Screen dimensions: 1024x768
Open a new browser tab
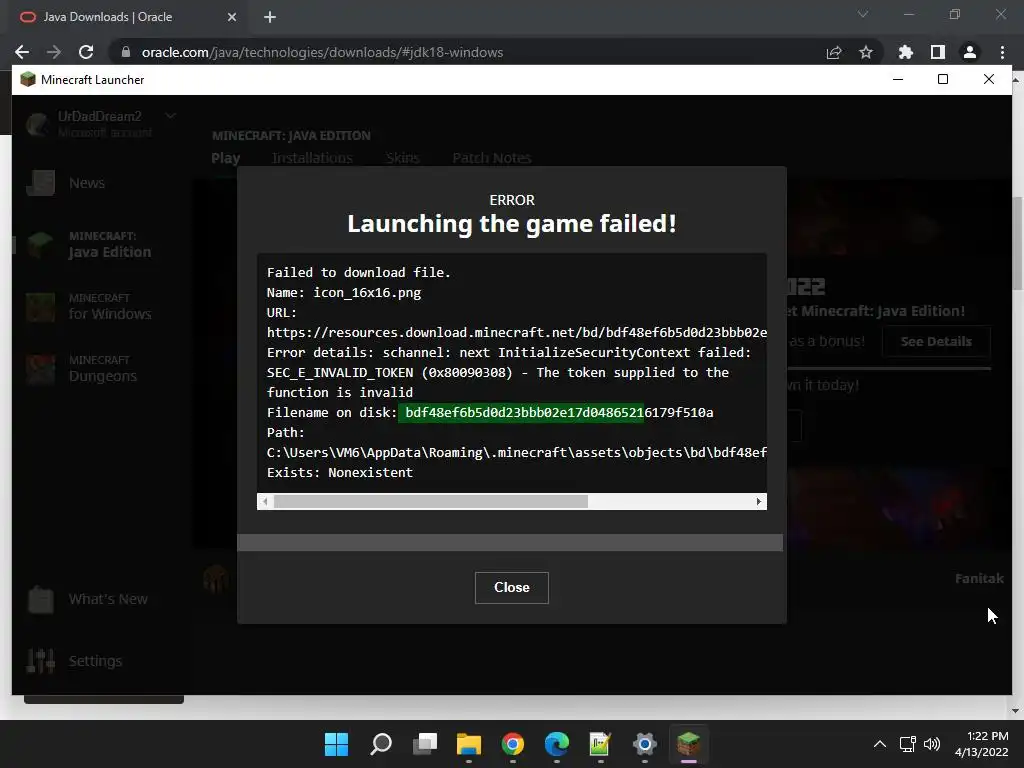[270, 18]
